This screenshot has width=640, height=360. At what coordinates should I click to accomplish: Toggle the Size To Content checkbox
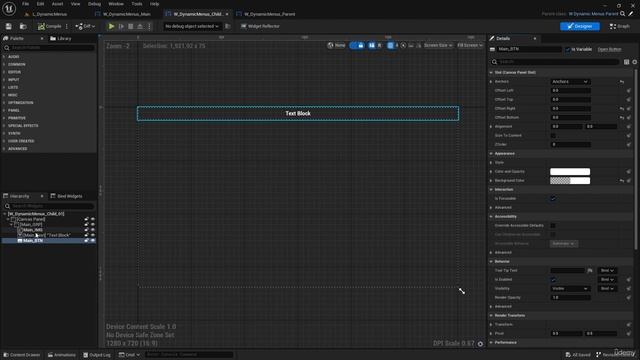click(553, 136)
